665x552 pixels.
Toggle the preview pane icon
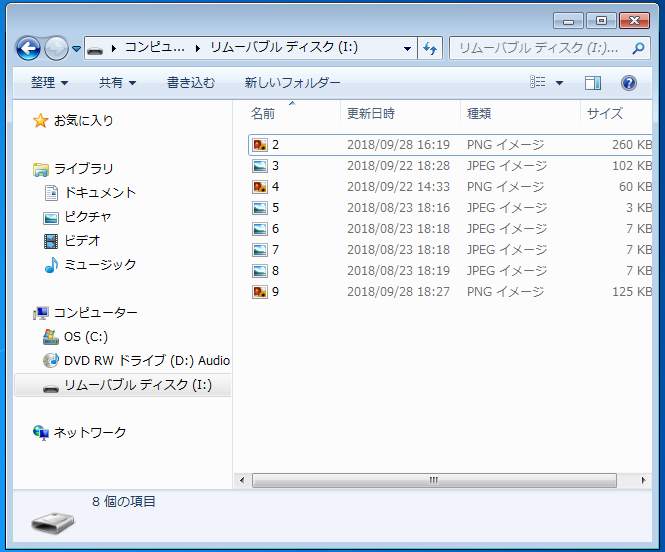(x=593, y=83)
